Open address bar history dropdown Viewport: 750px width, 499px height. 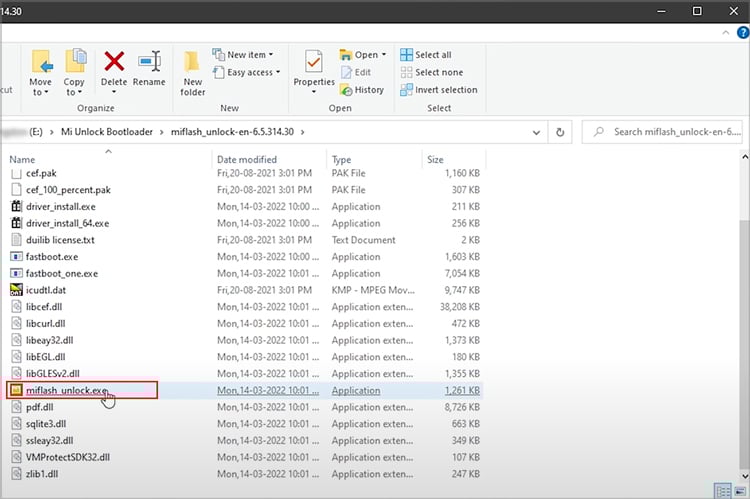point(536,133)
